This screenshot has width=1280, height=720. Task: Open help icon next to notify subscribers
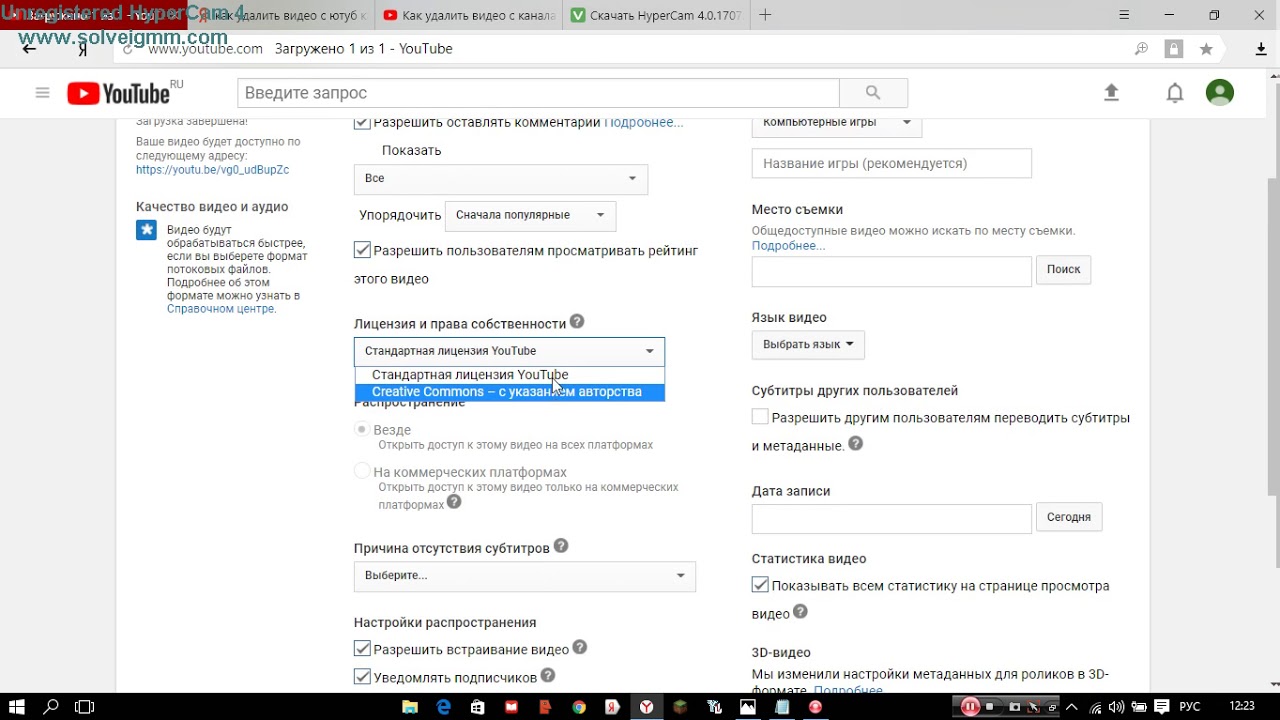coord(548,676)
